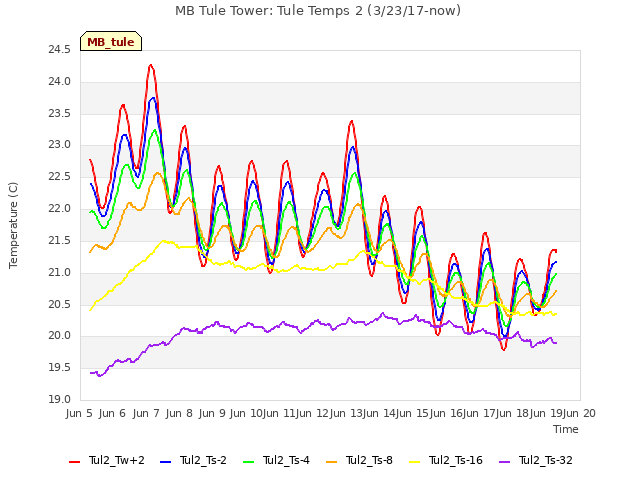Click the purple Tul2_Ts-32 legend swatch
The image size is (640, 480).
click(504, 462)
